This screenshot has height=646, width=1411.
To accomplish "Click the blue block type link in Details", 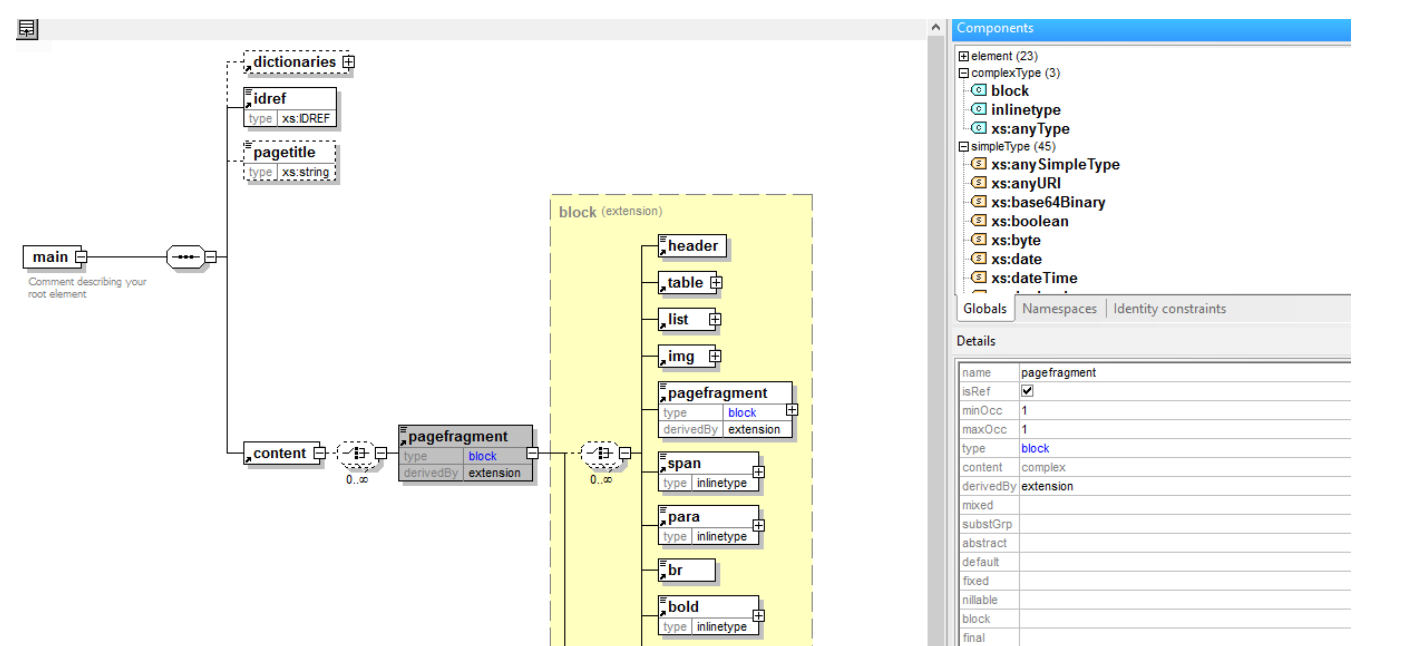I will tap(1035, 448).
